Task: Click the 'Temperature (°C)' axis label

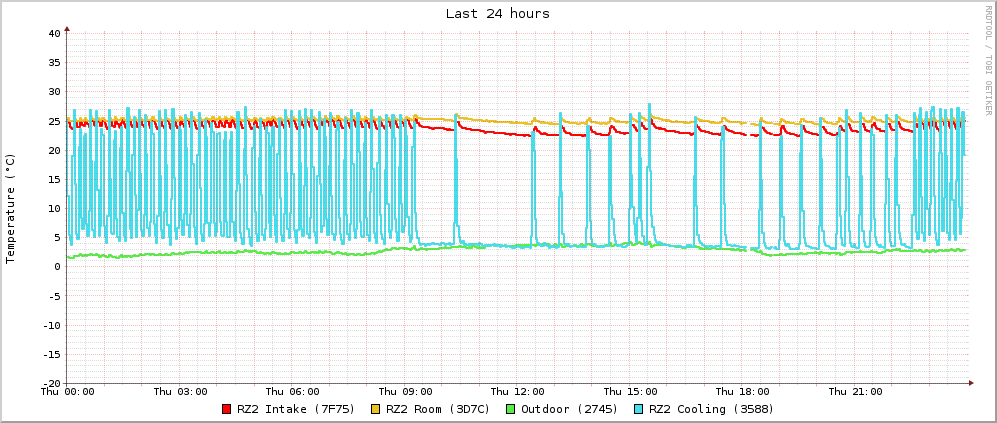Action: pyautogui.click(x=10, y=208)
